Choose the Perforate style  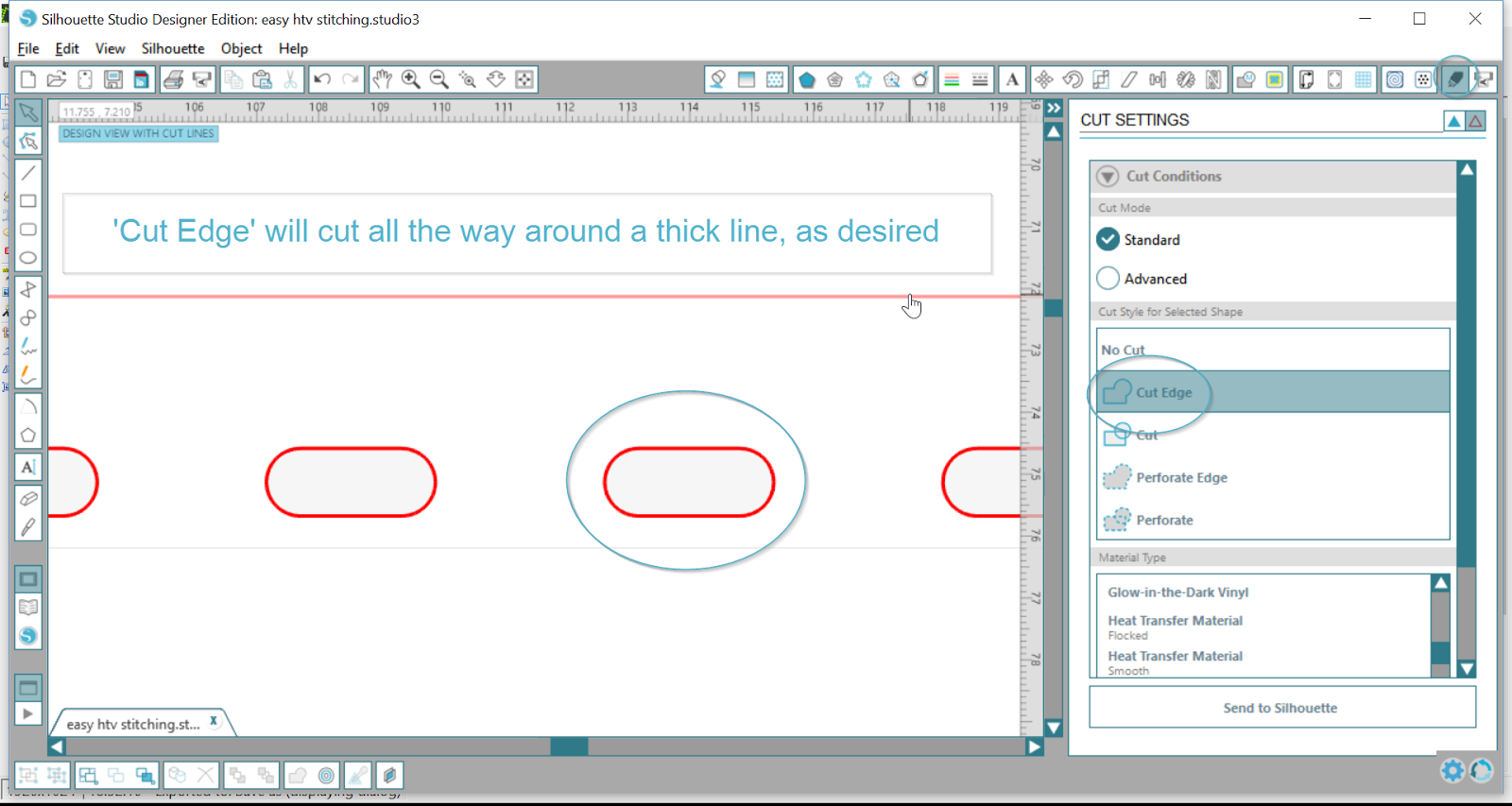pyautogui.click(x=1273, y=520)
